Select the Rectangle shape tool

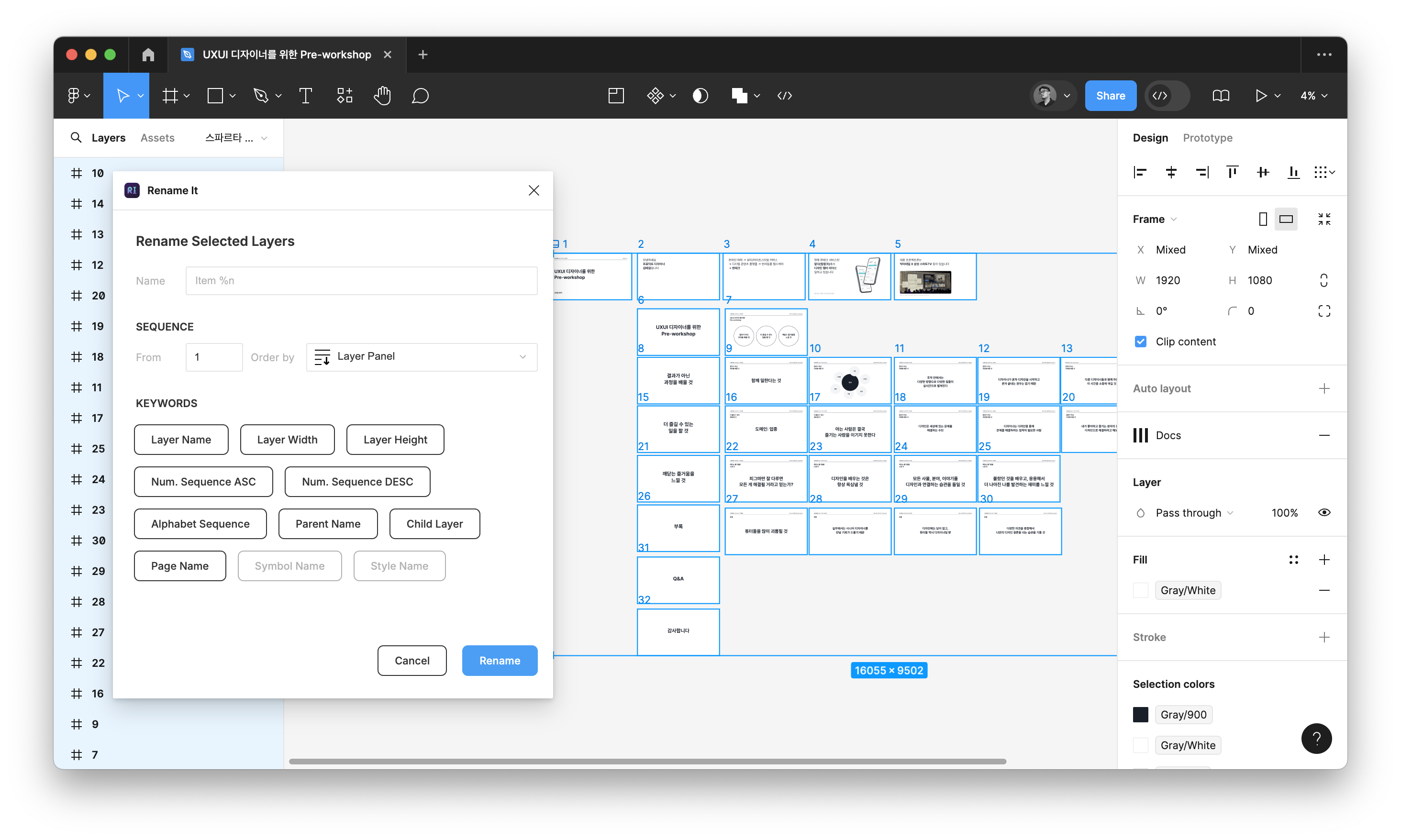pyautogui.click(x=215, y=96)
